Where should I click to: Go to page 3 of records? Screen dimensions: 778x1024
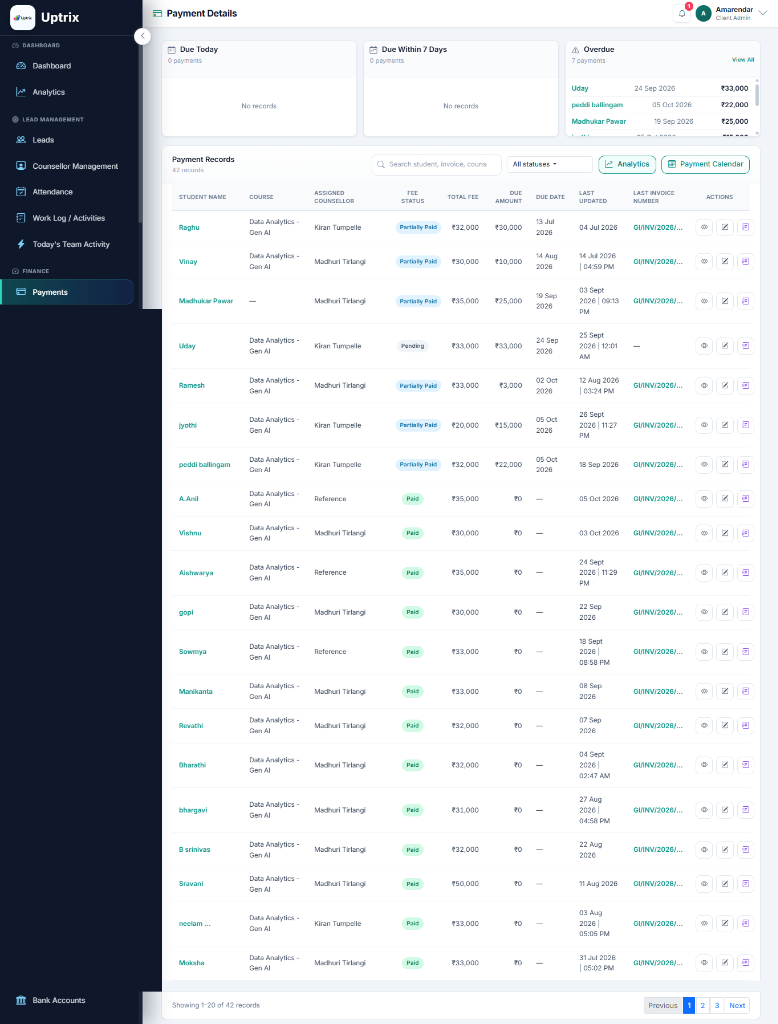click(717, 1006)
